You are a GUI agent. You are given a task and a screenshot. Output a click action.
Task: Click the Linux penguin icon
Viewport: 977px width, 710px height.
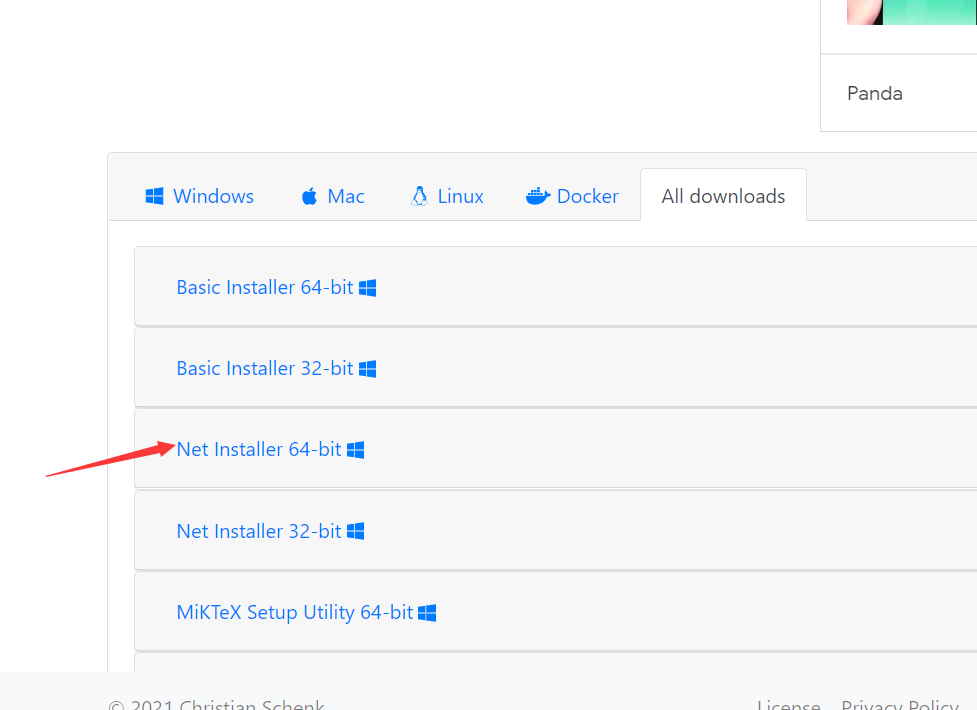click(419, 196)
